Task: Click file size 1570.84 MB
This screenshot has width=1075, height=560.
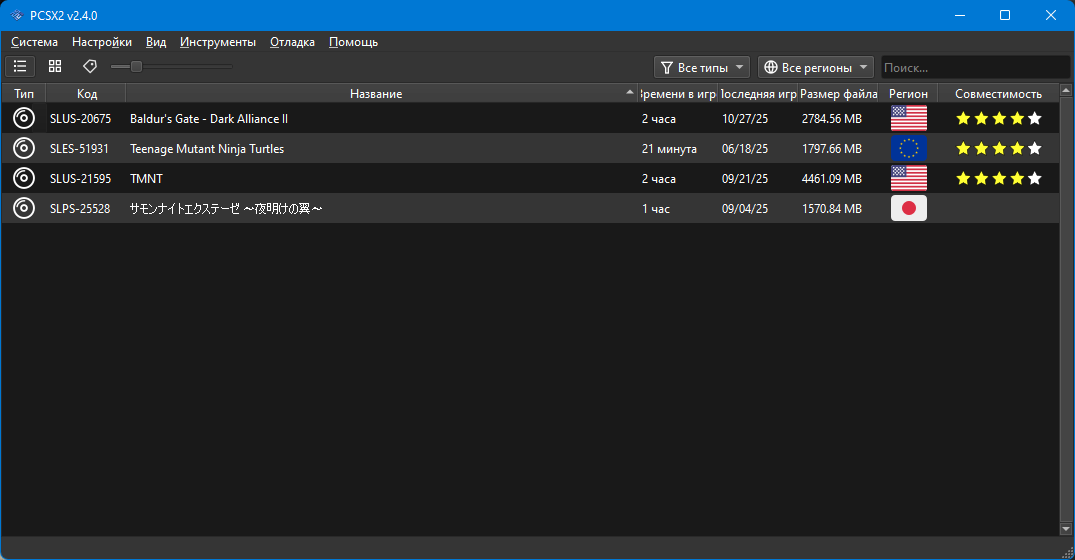Action: click(x=832, y=208)
